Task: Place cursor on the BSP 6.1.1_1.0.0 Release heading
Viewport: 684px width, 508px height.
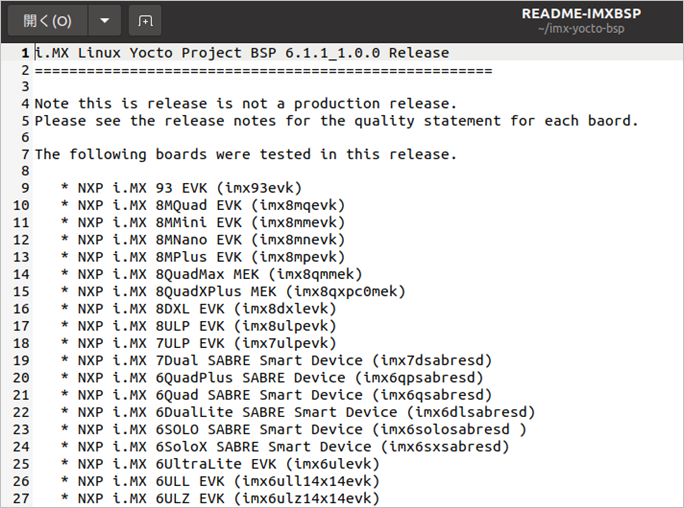Action: coord(242,53)
